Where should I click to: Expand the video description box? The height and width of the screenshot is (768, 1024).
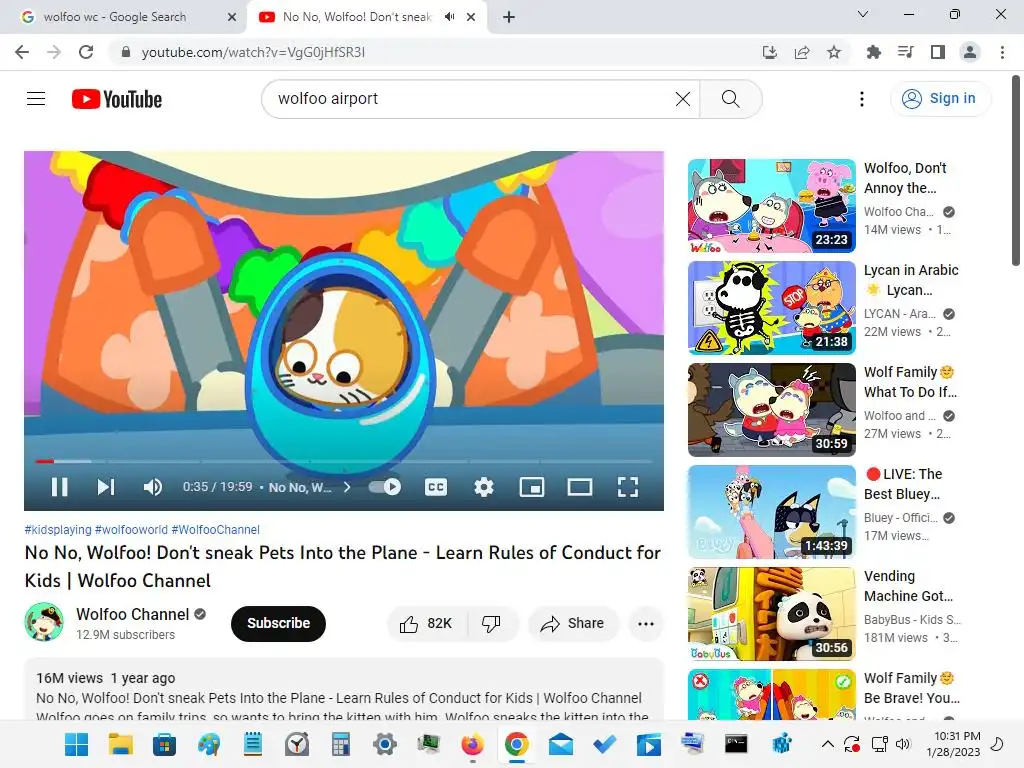[344, 690]
